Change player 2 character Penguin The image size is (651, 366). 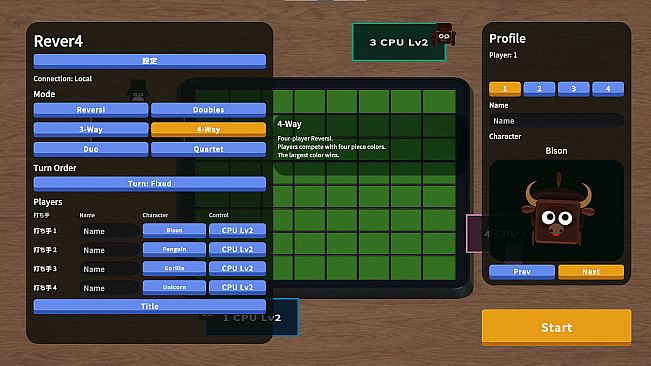(174, 249)
